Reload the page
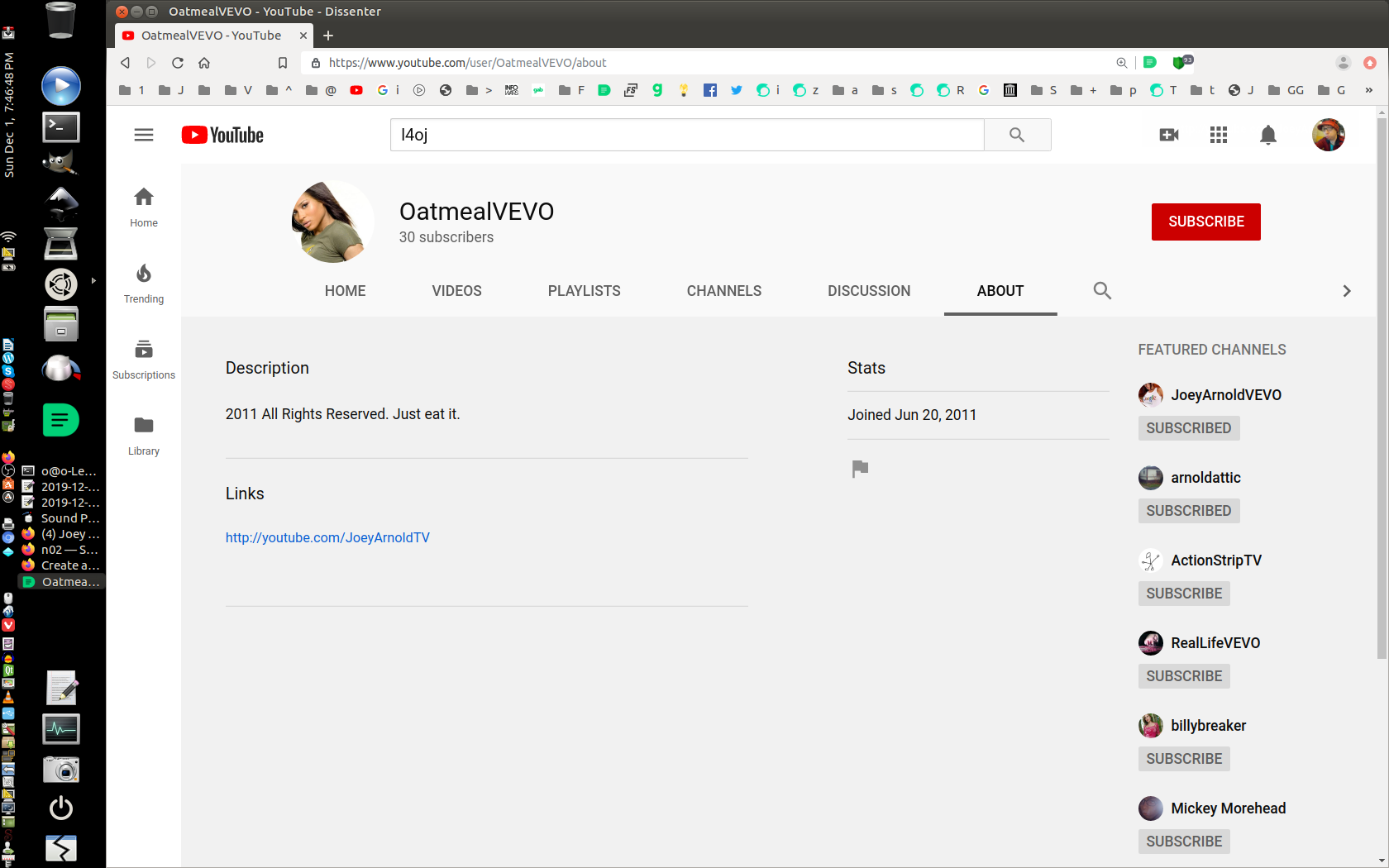The width and height of the screenshot is (1389, 868). click(x=178, y=63)
